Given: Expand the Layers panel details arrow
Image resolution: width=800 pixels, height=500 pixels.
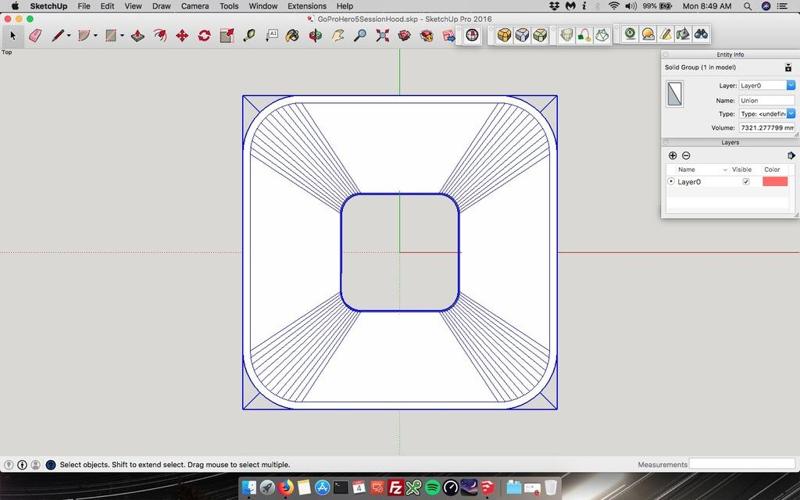Looking at the screenshot, I should coord(791,156).
